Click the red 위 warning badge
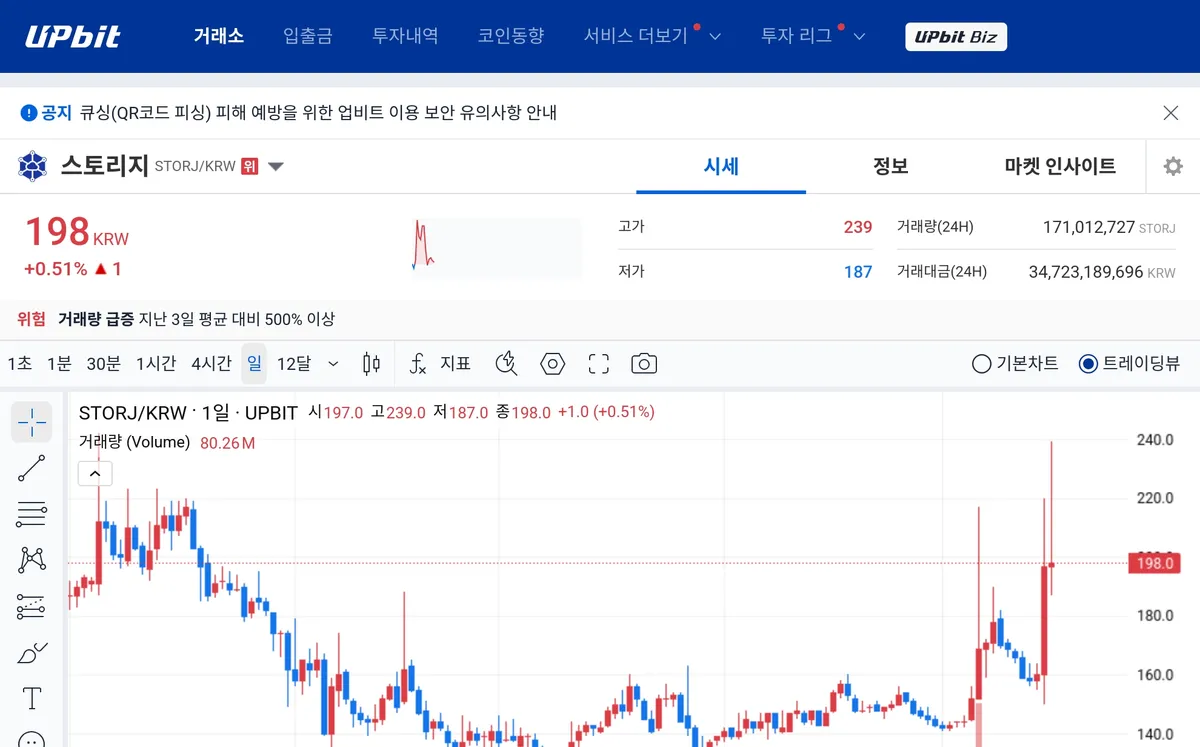The width and height of the screenshot is (1200, 747). [250, 166]
